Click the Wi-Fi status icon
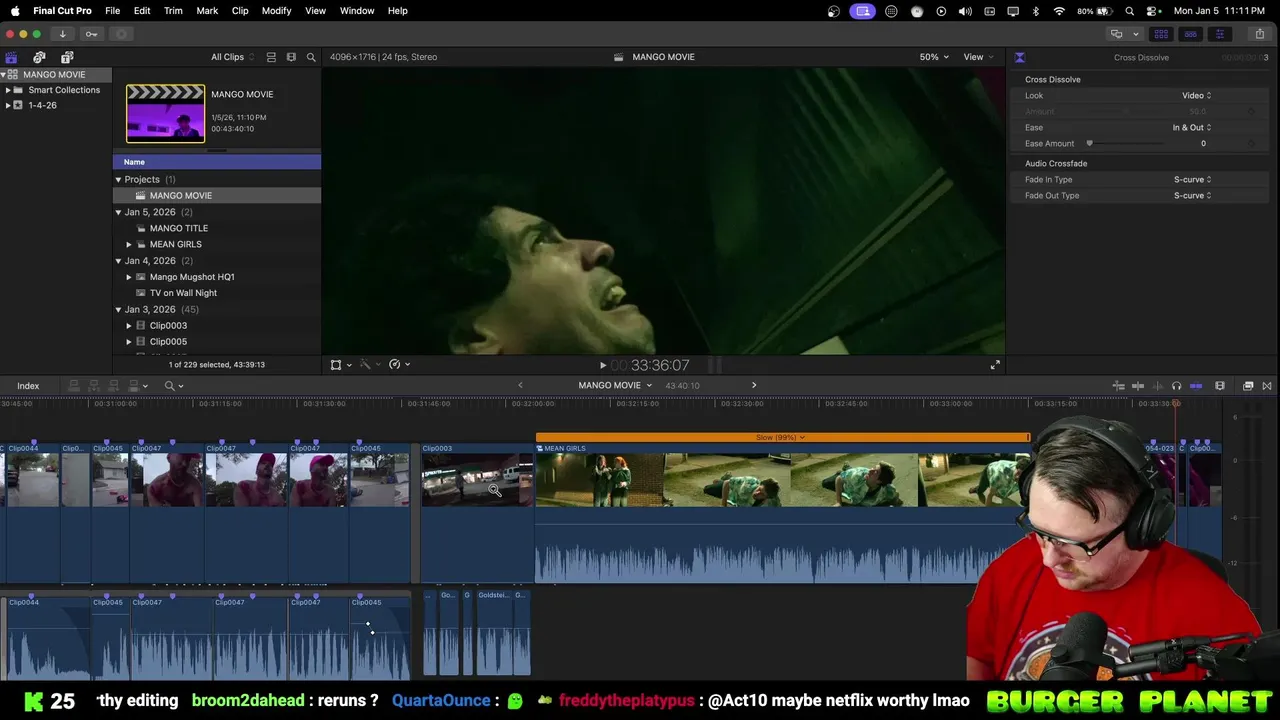Screen dimensions: 1280x720 coord(1059,11)
